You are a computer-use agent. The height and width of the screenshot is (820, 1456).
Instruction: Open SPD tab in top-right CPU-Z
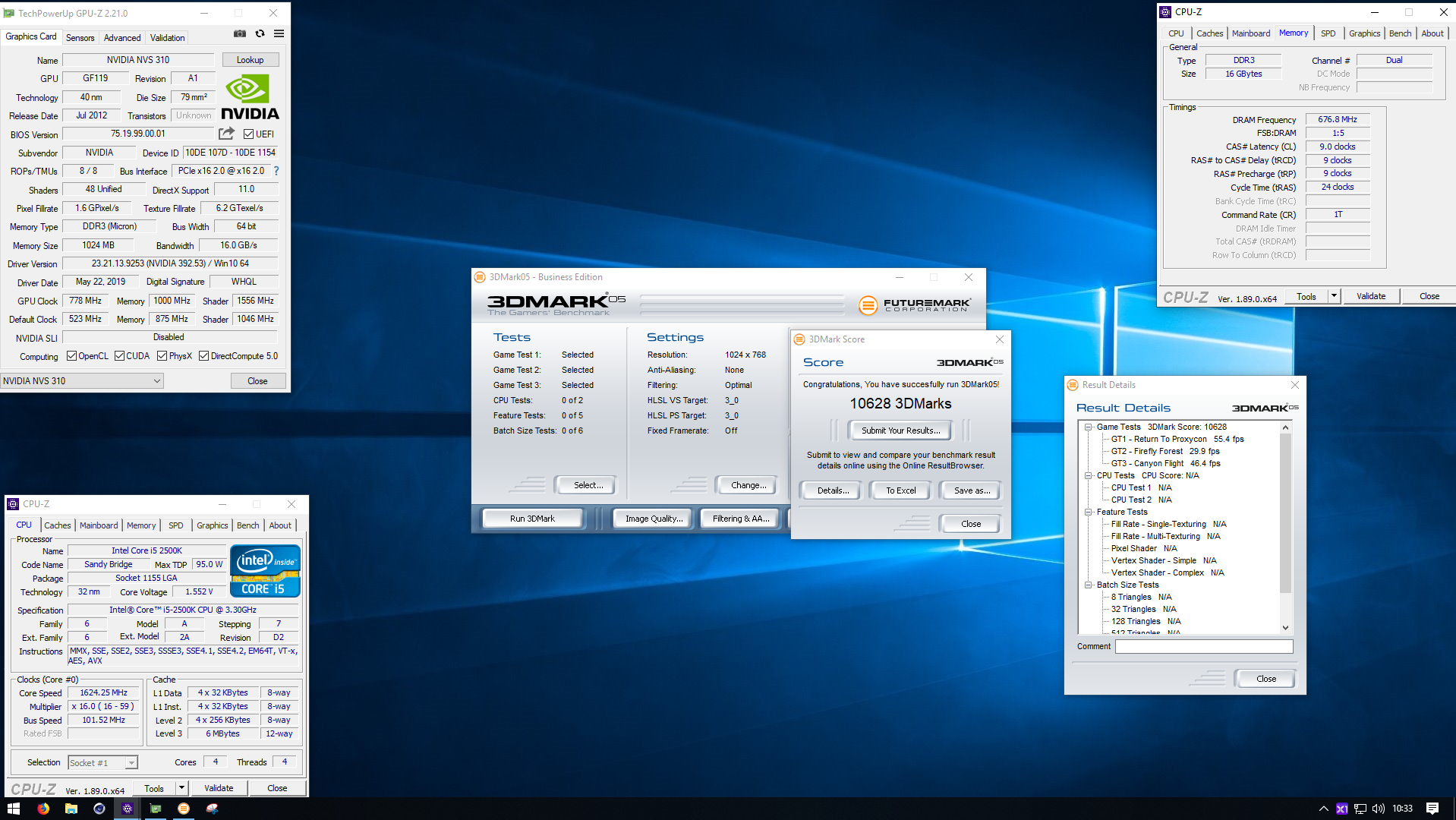click(1328, 33)
